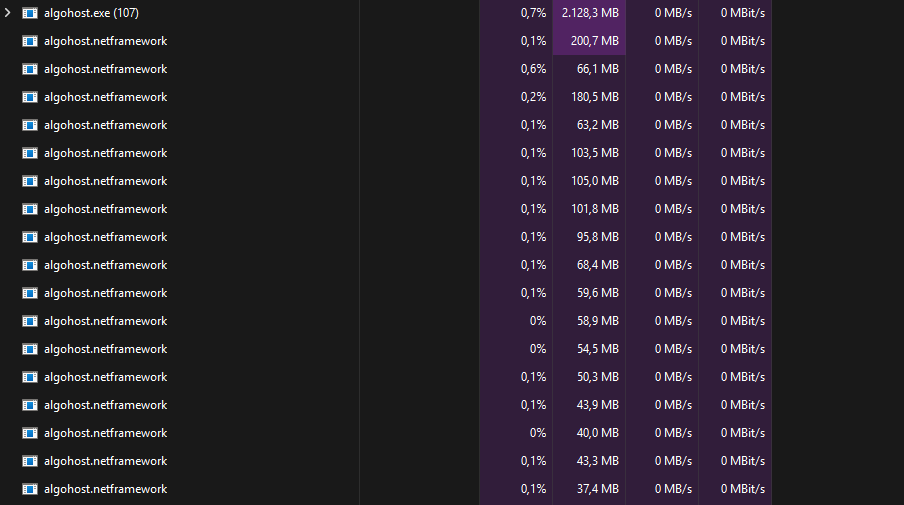Select algohost.netframework row using 105,0 MB
Image resolution: width=904 pixels, height=505 pixels.
point(105,181)
